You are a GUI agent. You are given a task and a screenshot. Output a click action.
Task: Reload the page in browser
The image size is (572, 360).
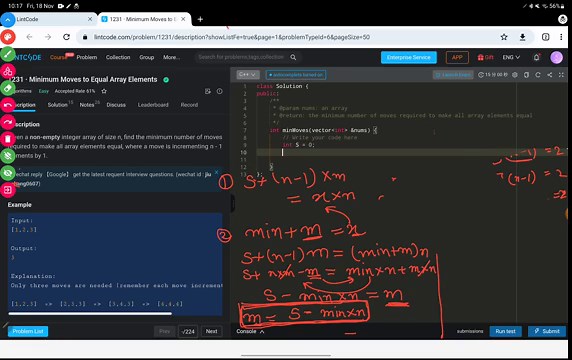pos(66,37)
